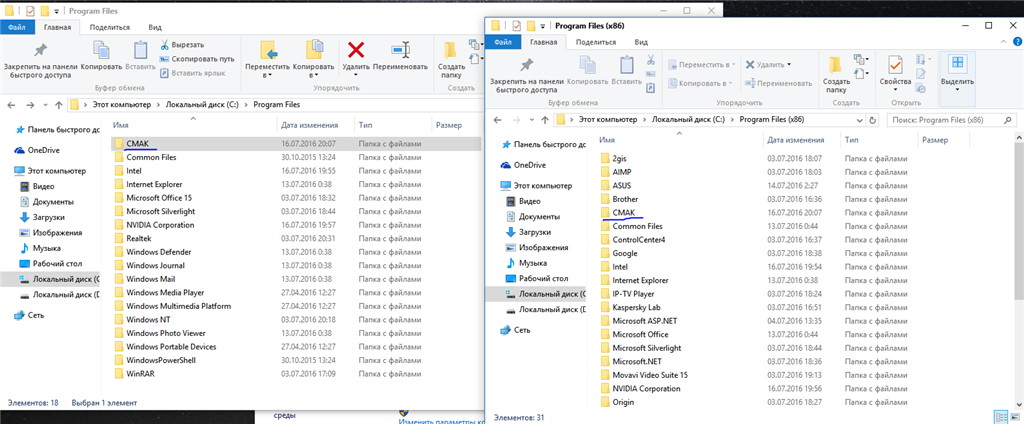Open Поделиться tab in Program Files window
Image resolution: width=1024 pixels, height=424 pixels.
(110, 27)
